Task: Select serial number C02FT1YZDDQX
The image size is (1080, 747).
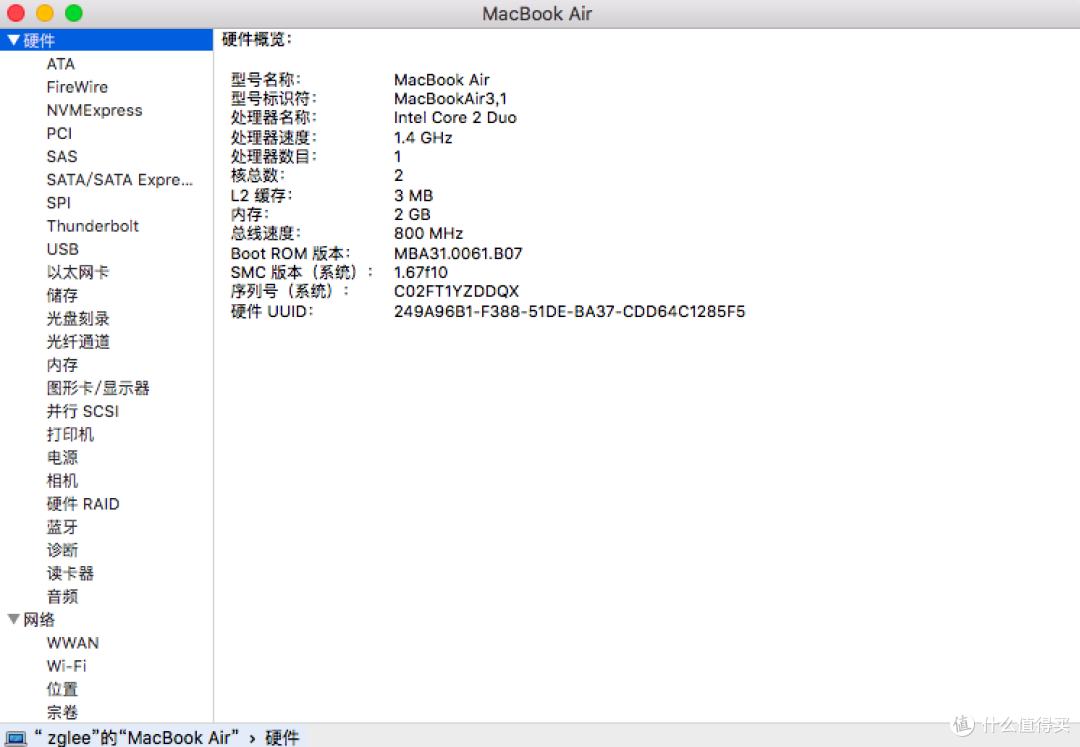Action: pos(457,291)
